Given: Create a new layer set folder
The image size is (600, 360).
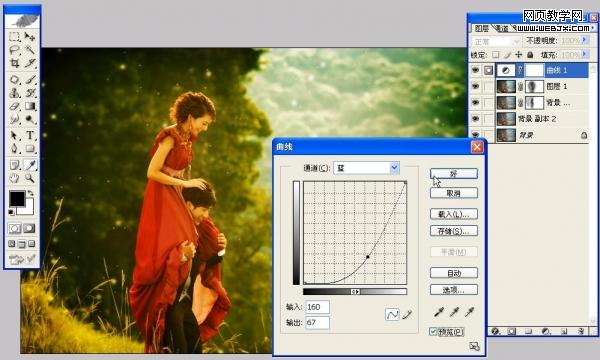Looking at the screenshot, I should click(528, 331).
